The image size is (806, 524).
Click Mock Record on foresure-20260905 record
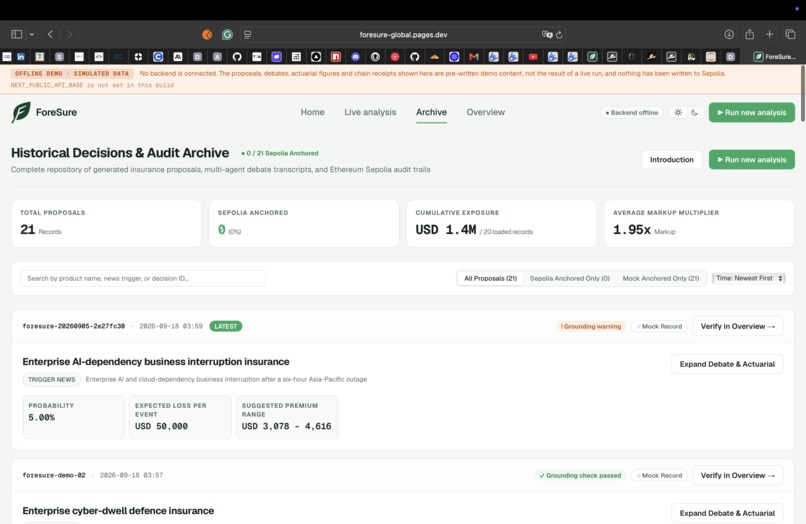click(x=659, y=327)
